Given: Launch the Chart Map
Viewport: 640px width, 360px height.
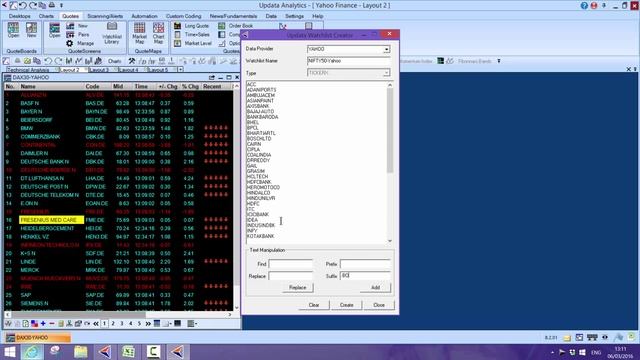Looking at the screenshot, I should (x=158, y=33).
